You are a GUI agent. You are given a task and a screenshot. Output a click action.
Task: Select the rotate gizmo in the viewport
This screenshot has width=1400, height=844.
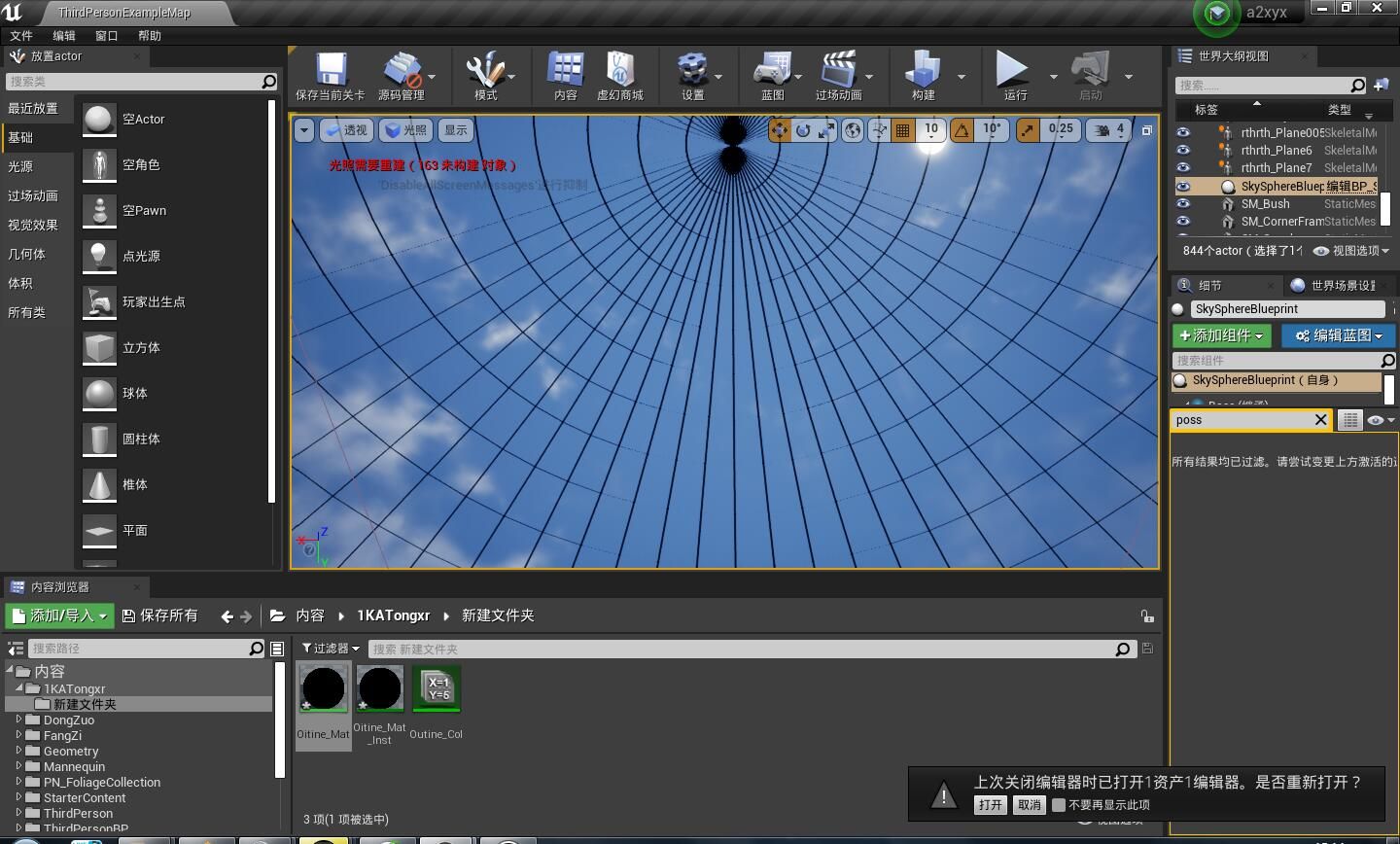click(x=803, y=129)
